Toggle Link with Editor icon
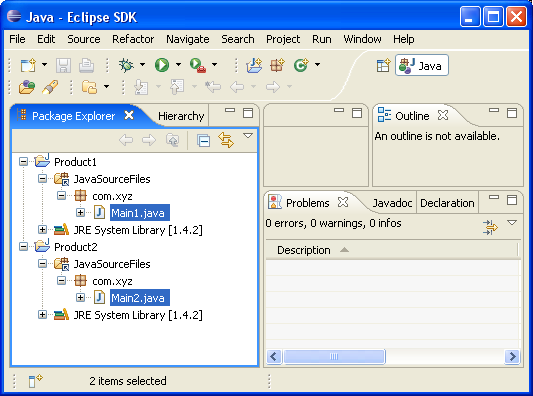This screenshot has width=533, height=396. pyautogui.click(x=226, y=140)
